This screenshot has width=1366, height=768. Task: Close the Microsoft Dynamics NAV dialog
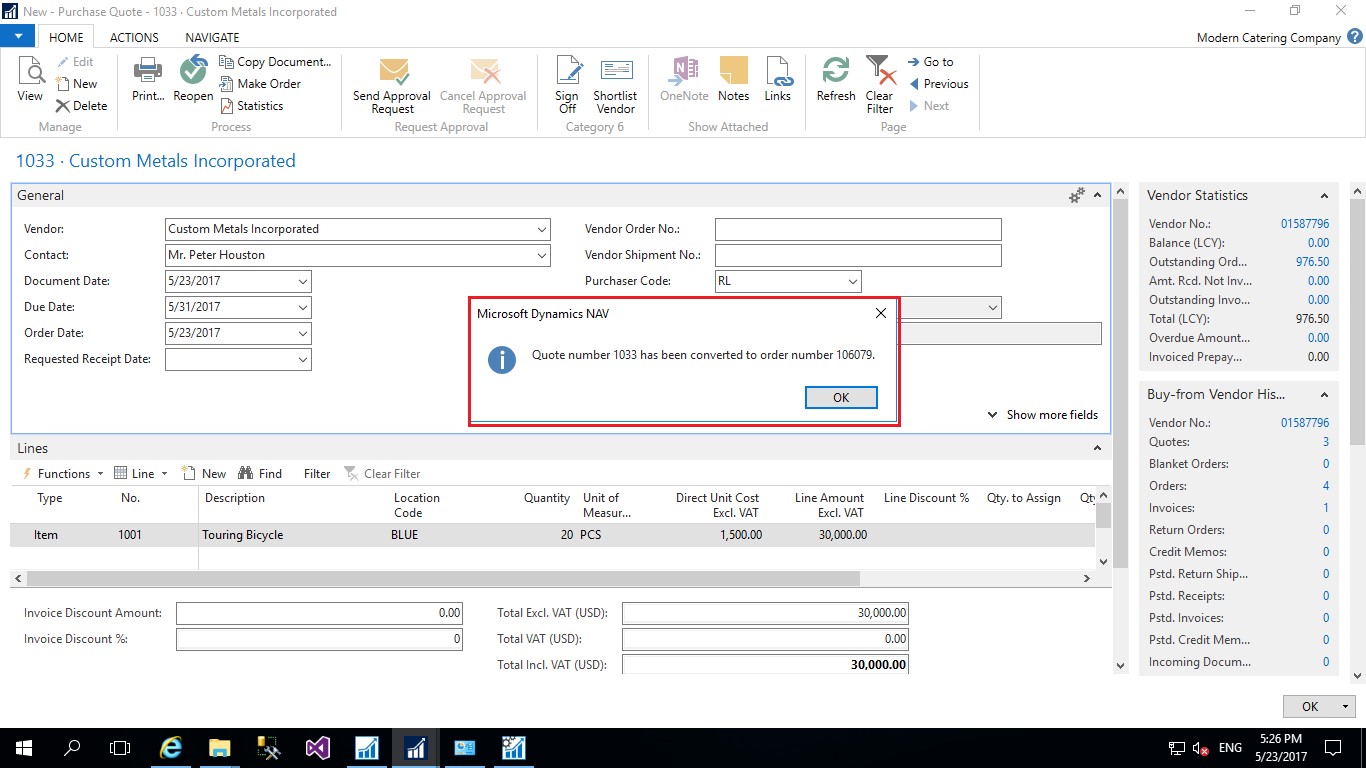click(x=881, y=313)
